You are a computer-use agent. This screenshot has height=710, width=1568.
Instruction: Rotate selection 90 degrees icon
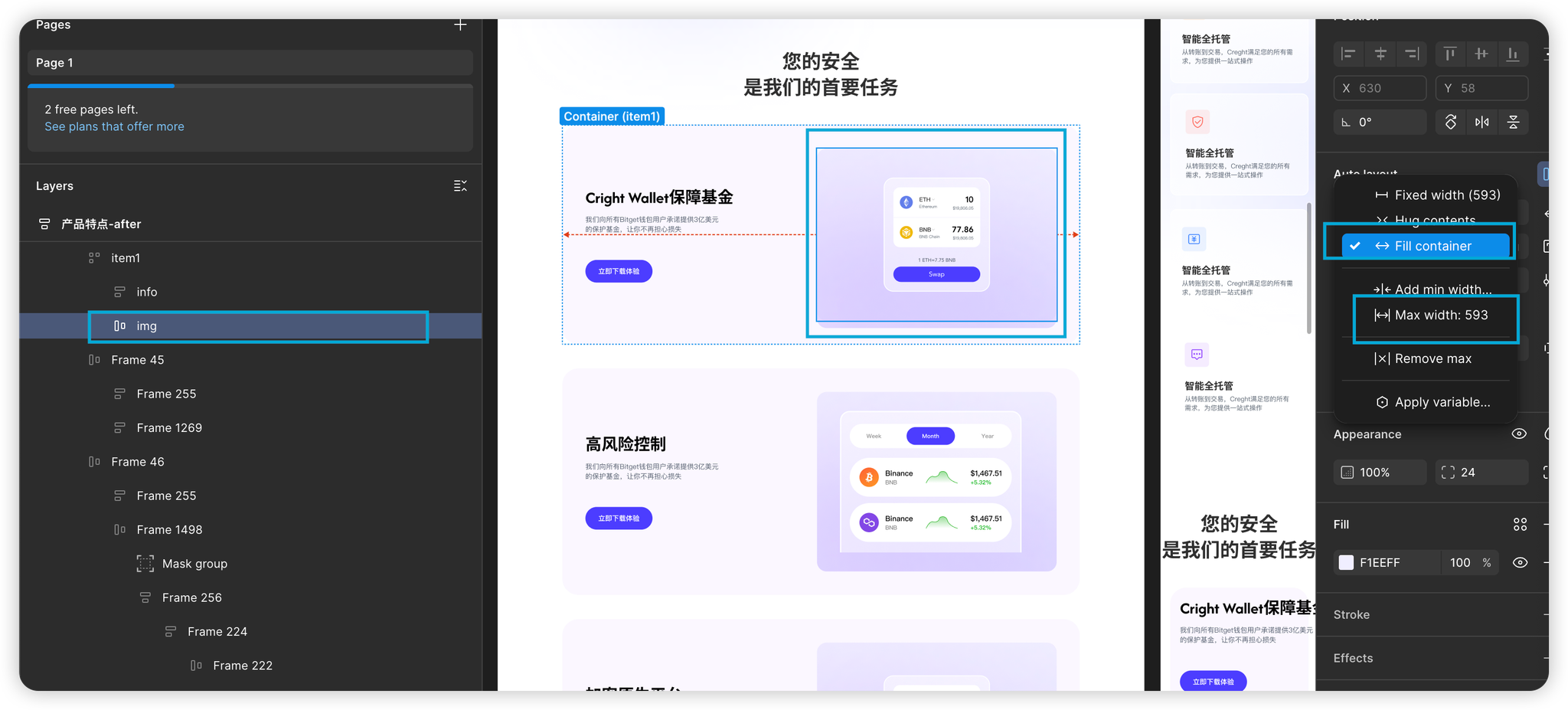pos(1451,122)
